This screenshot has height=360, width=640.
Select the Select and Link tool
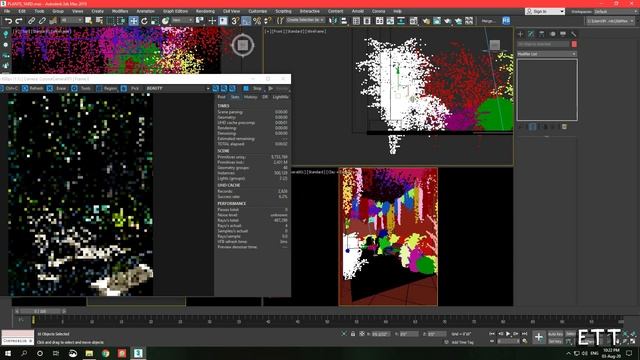(x=31, y=20)
